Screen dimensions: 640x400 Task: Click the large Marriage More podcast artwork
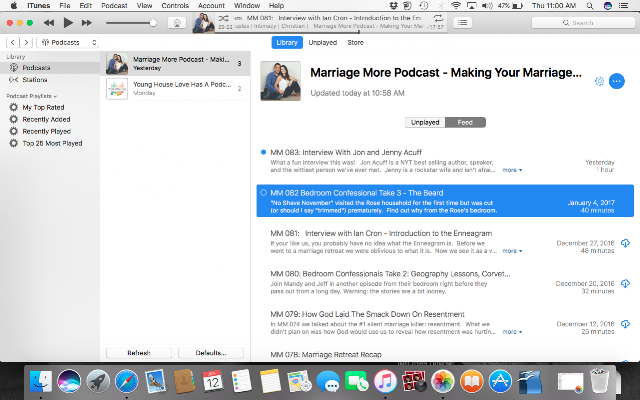point(280,81)
